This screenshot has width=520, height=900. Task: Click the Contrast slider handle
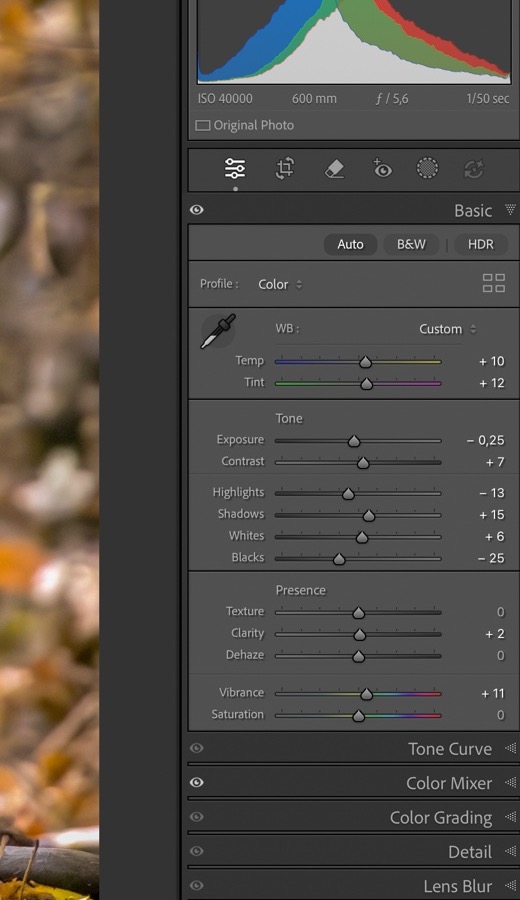pyautogui.click(x=363, y=463)
